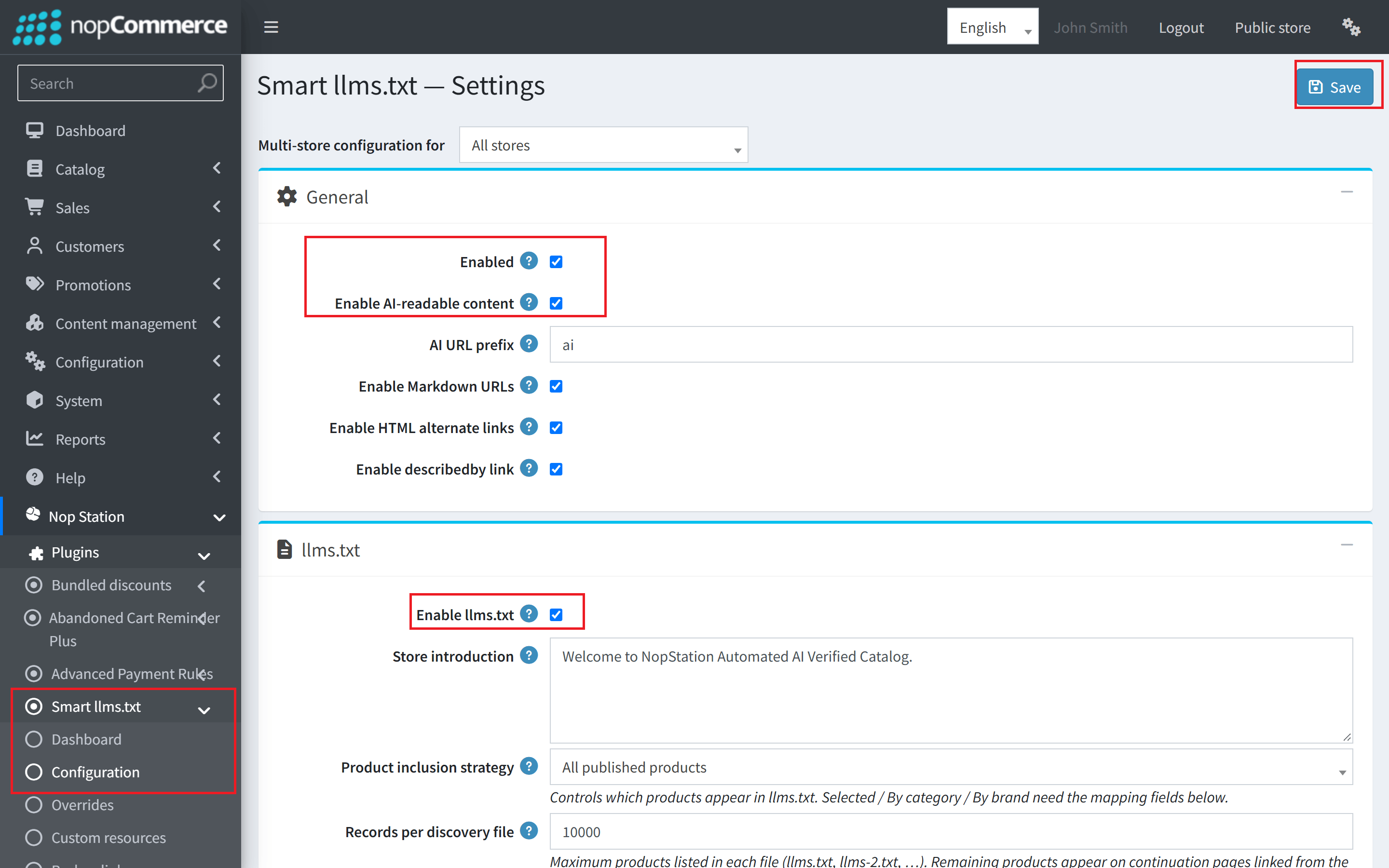
Task: Open the English language dropdown
Action: 993,27
